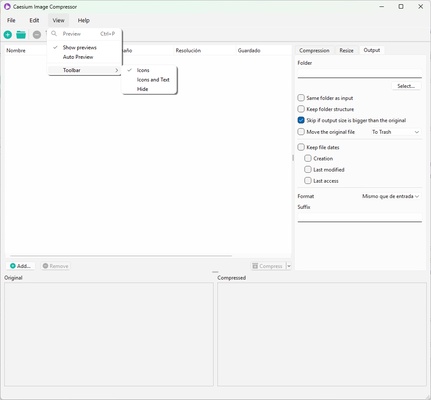The width and height of the screenshot is (431, 400).
Task: Open the Compress button dropdown arrow
Action: click(x=289, y=266)
